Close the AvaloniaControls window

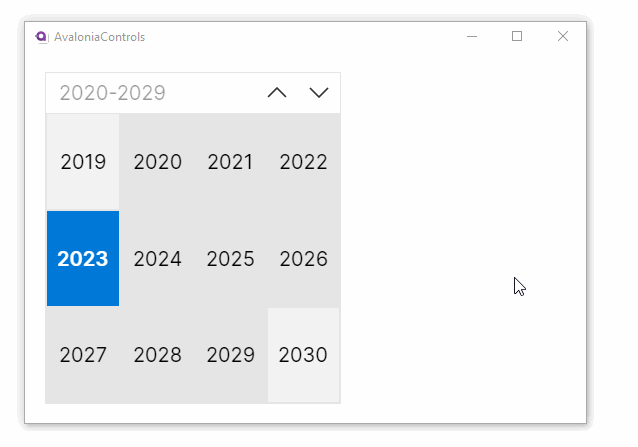[x=563, y=37]
